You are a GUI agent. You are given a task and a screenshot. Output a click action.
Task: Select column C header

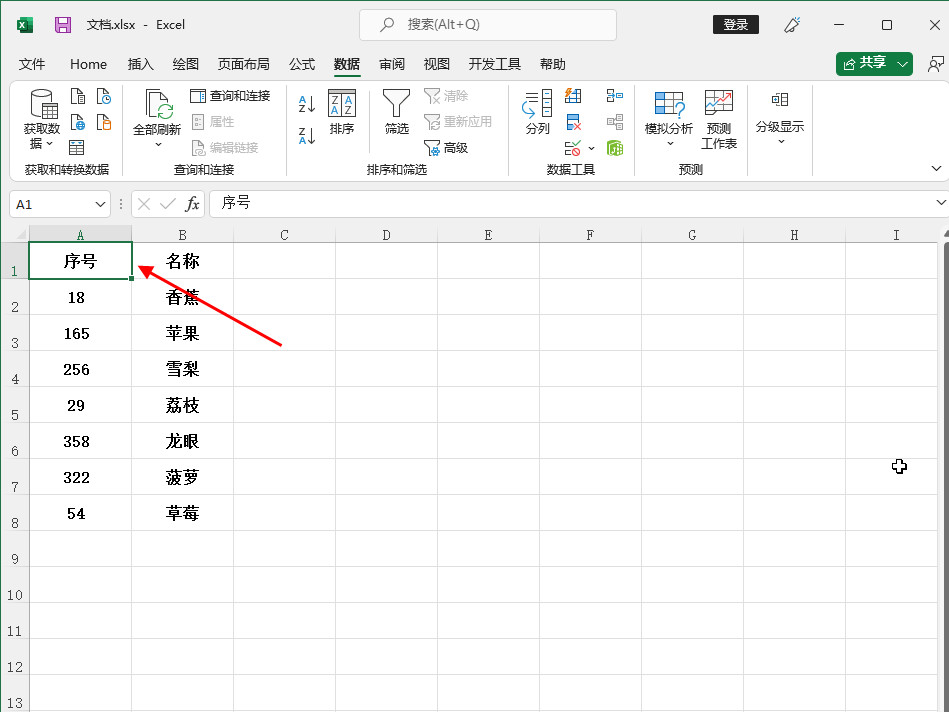(284, 235)
